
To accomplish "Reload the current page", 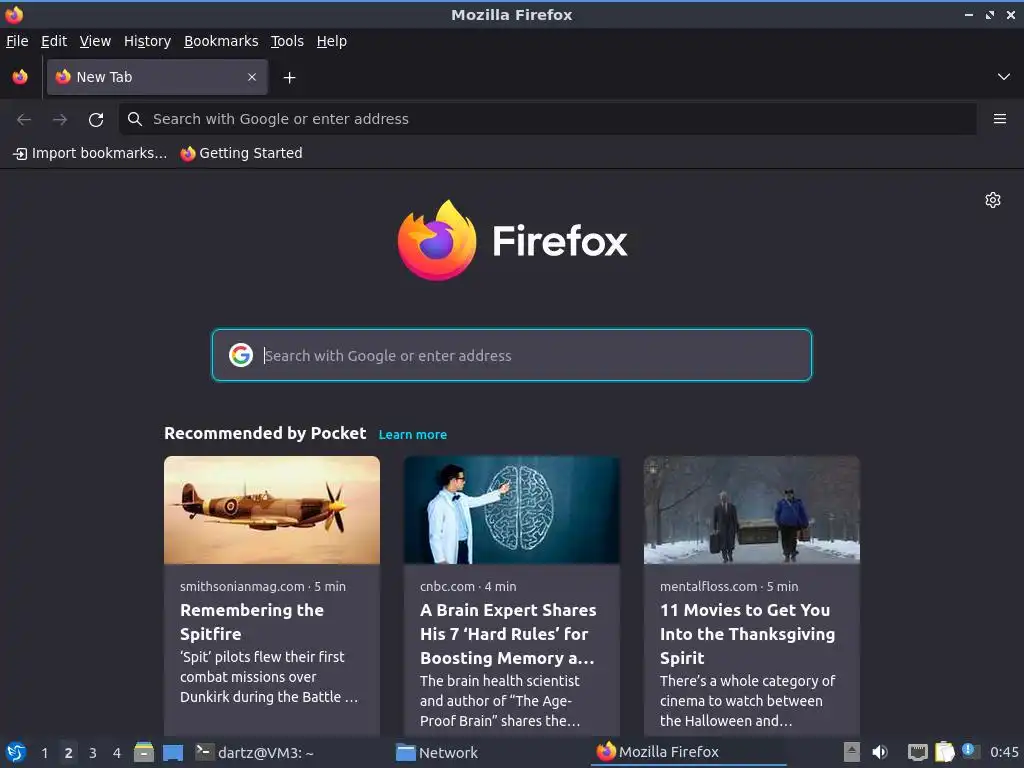I will click(96, 119).
